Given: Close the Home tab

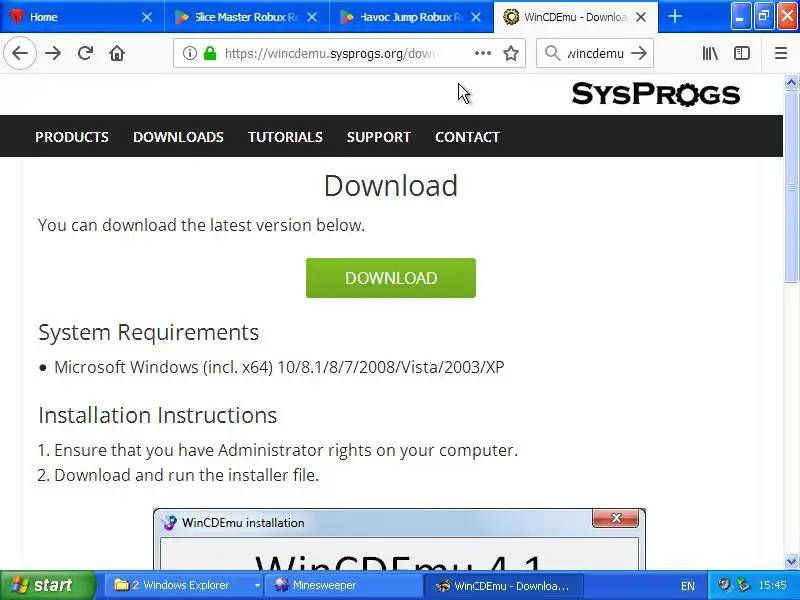Looking at the screenshot, I should (x=147, y=17).
